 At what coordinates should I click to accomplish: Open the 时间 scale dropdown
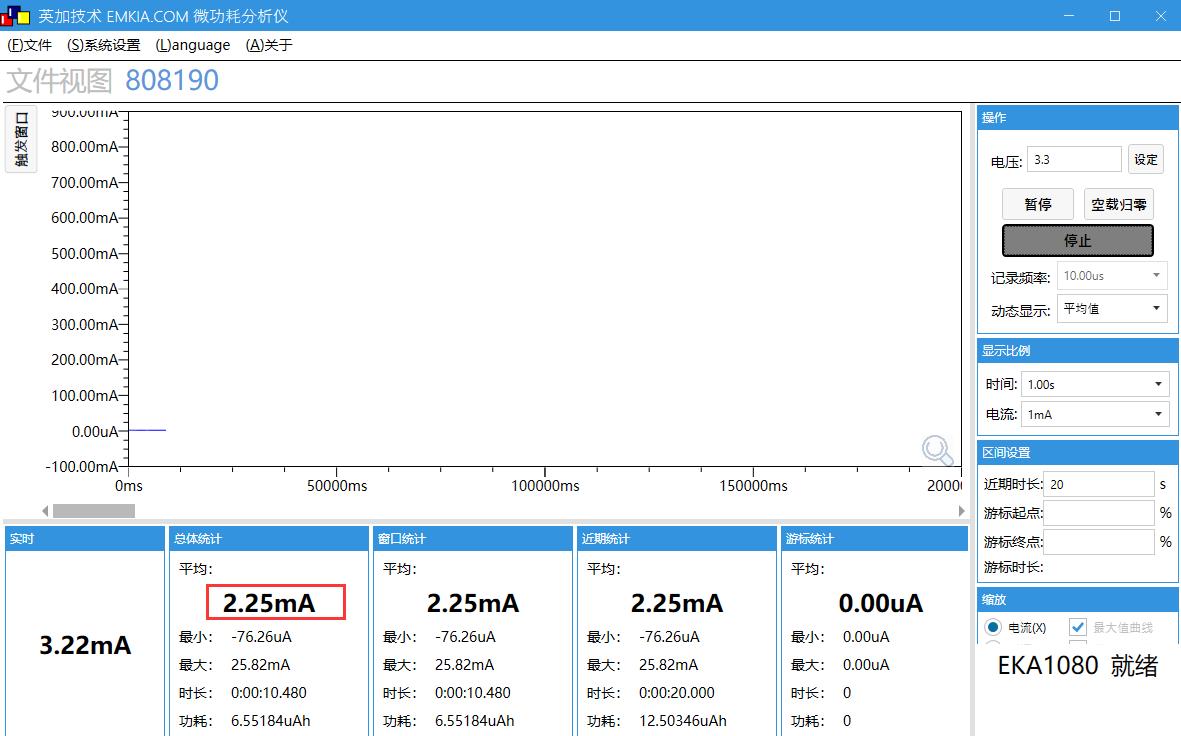point(1094,384)
